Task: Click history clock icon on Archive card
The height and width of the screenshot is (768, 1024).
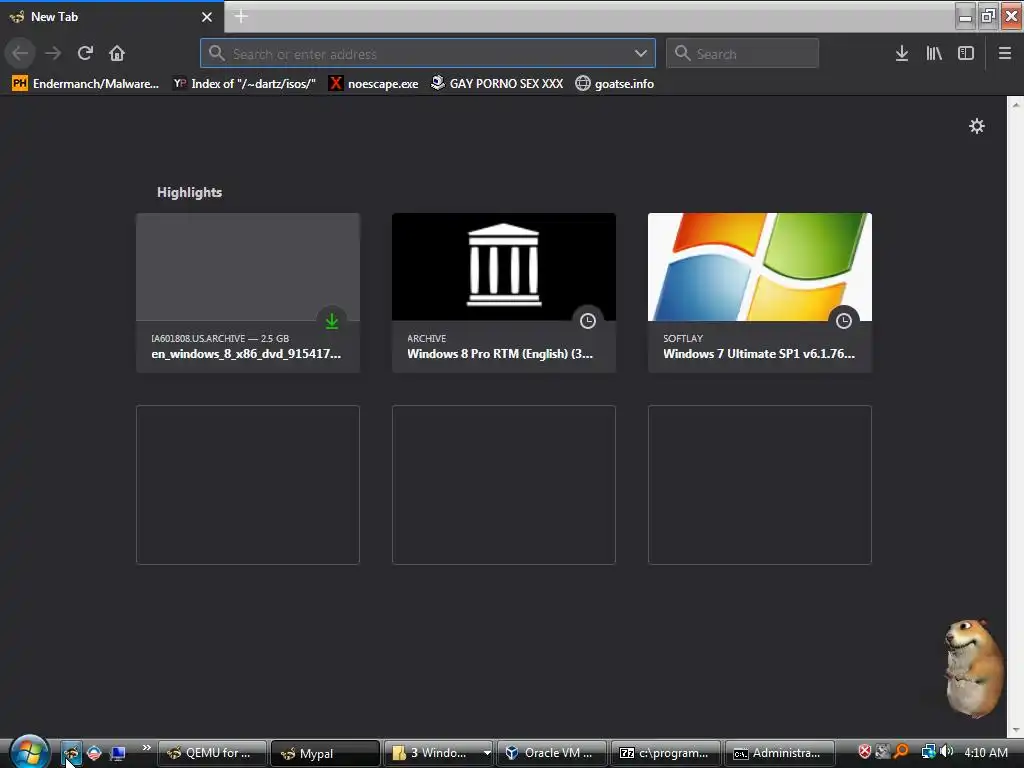Action: (x=588, y=321)
